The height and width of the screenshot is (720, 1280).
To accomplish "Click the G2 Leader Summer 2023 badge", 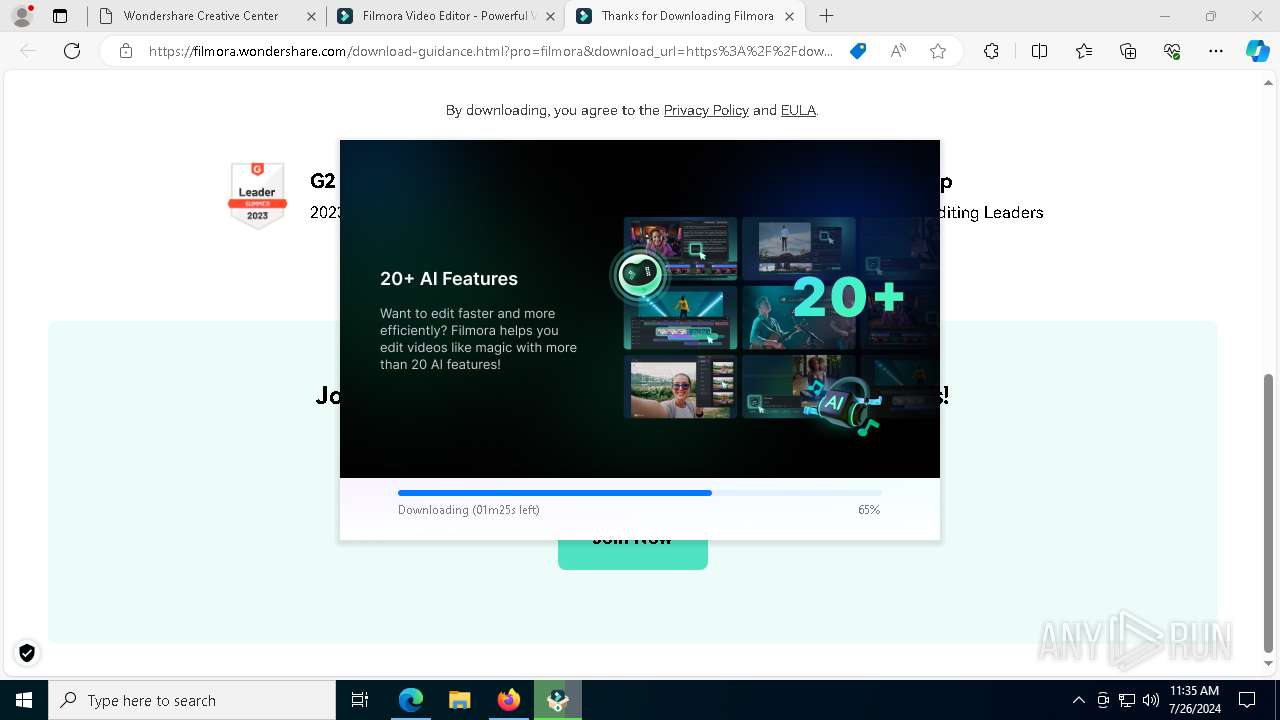I will click(258, 195).
